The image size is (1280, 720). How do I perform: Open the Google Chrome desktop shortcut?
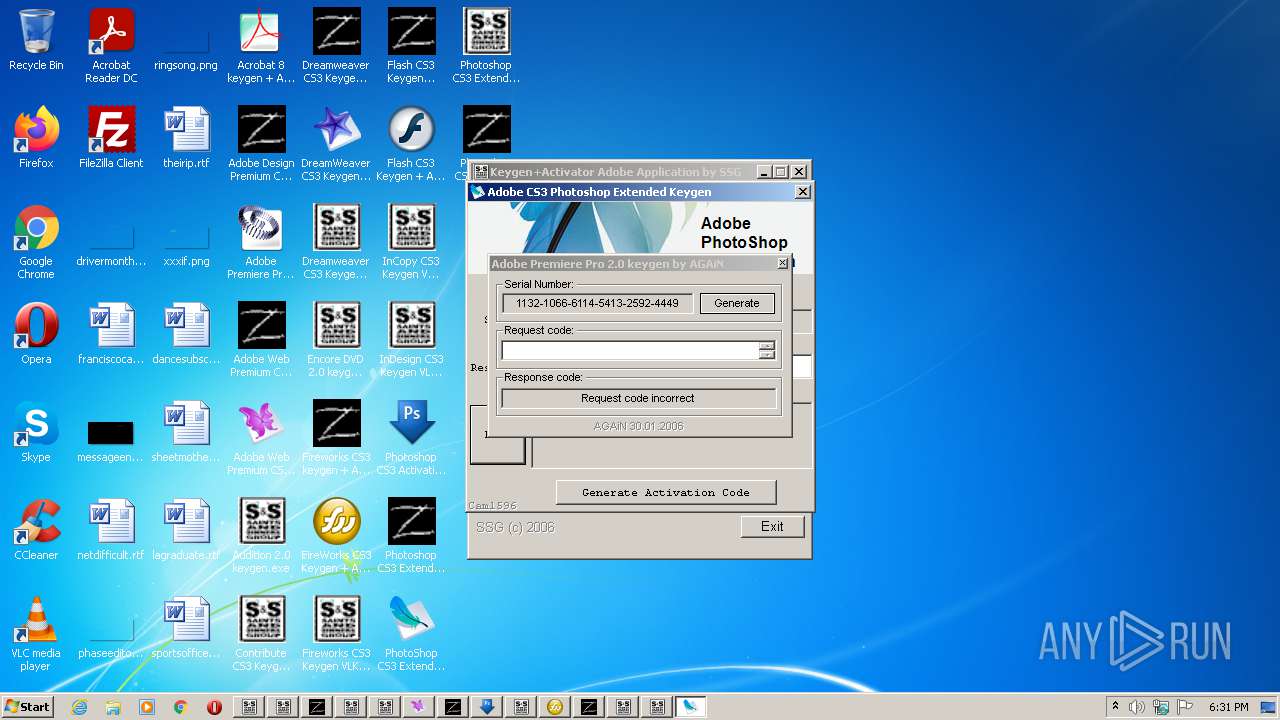pos(36,242)
